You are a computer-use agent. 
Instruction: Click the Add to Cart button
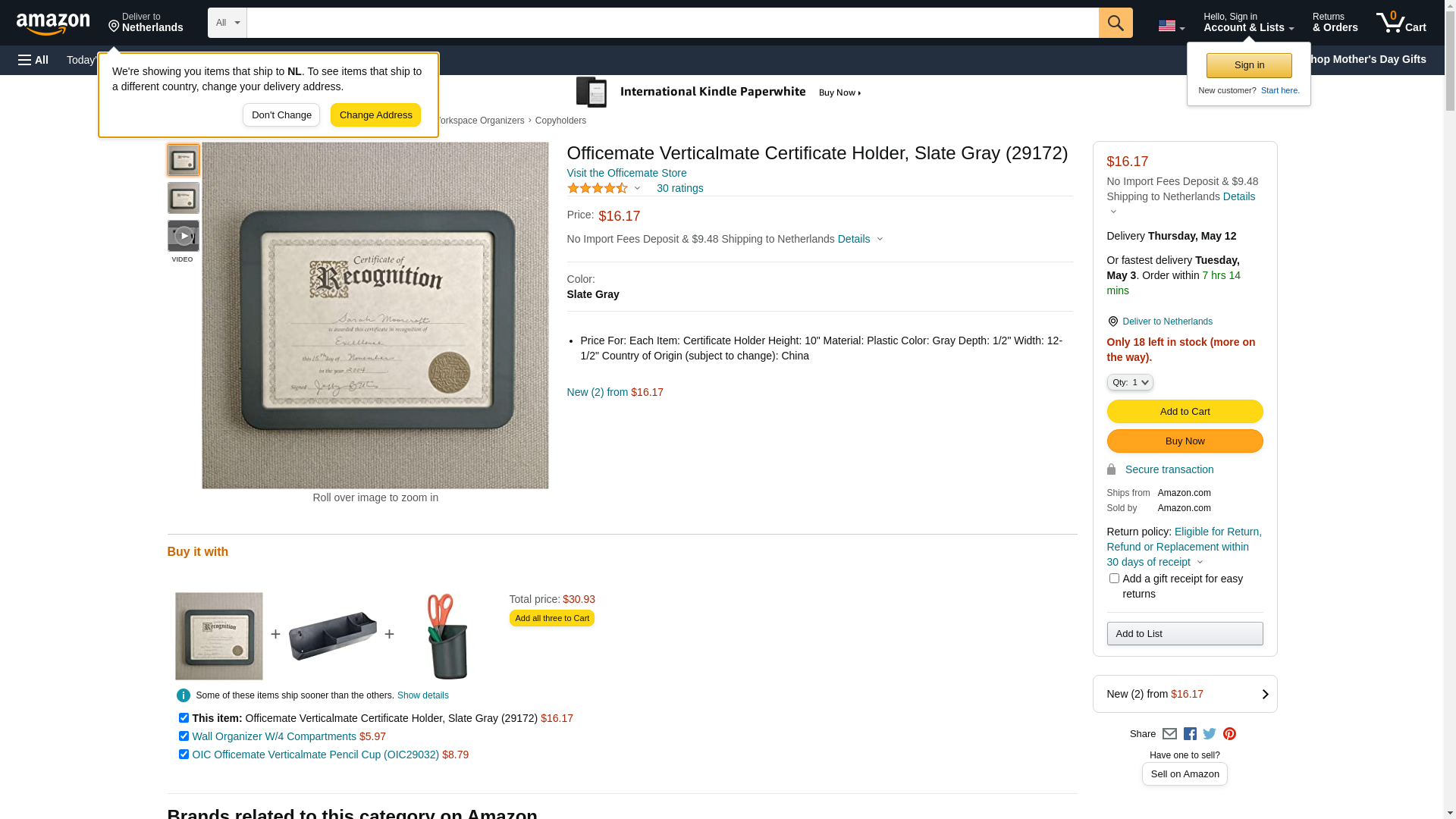1185,412
